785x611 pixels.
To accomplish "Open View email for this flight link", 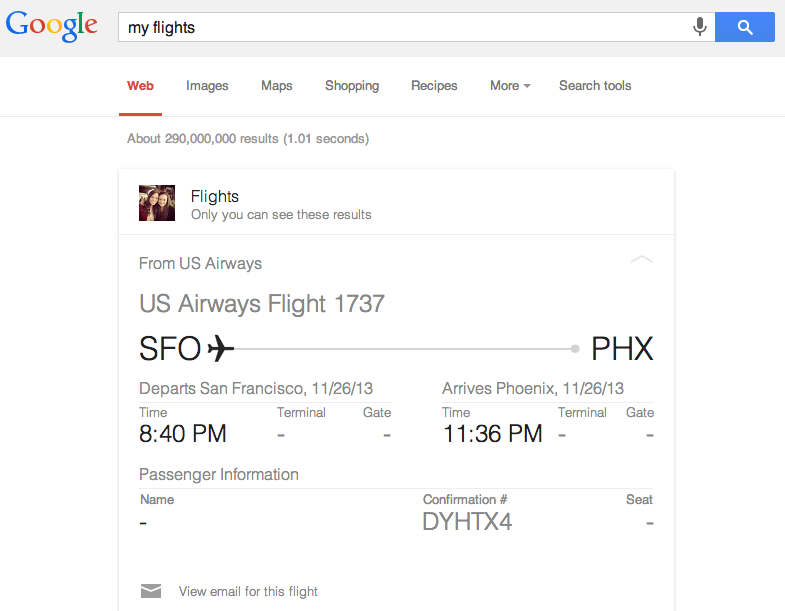I will 248,591.
